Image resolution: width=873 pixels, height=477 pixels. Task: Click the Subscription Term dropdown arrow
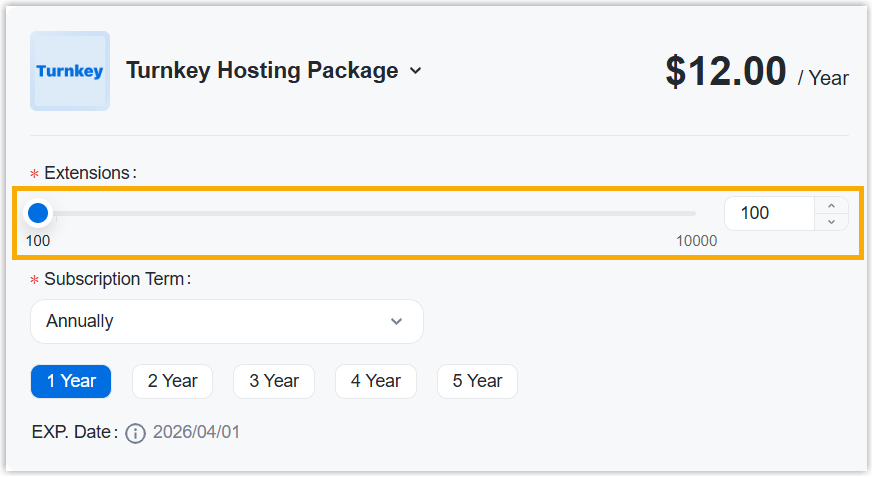point(396,321)
